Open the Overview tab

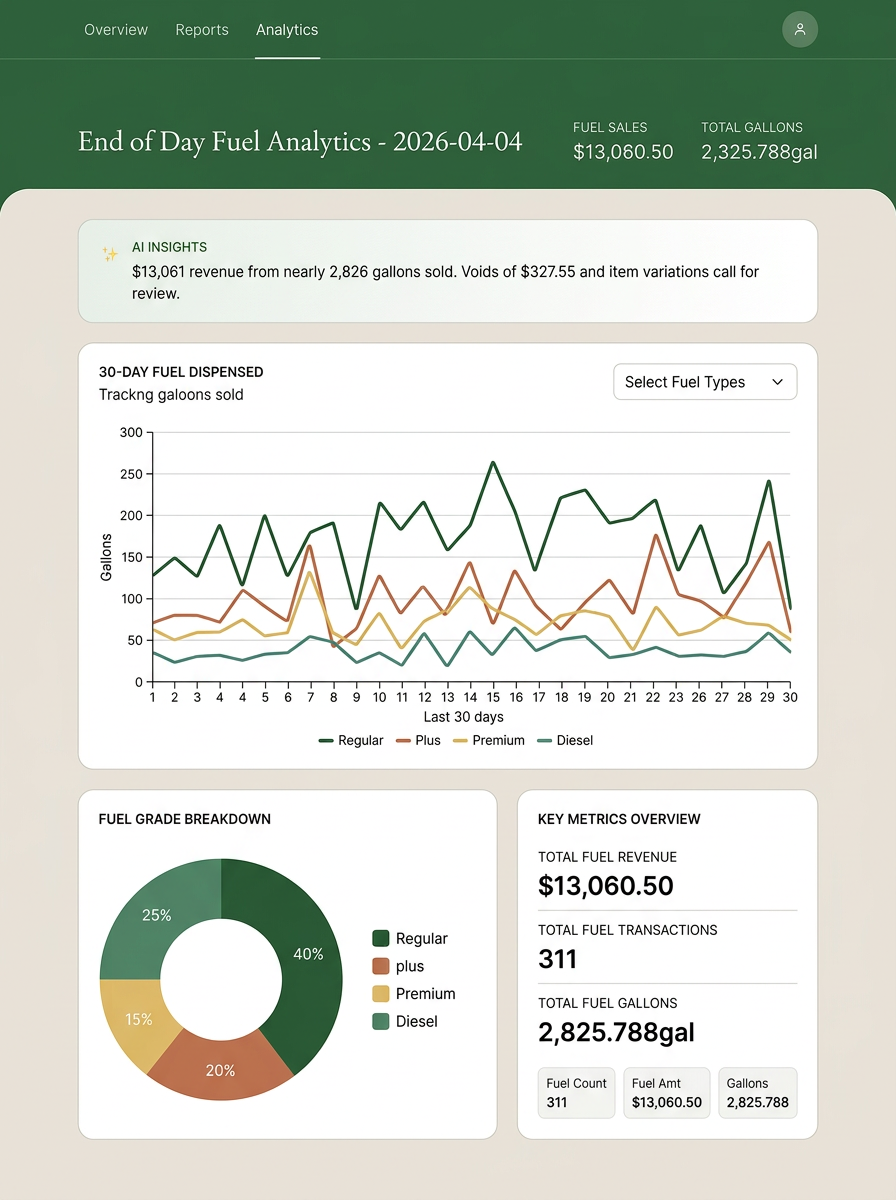pyautogui.click(x=116, y=30)
